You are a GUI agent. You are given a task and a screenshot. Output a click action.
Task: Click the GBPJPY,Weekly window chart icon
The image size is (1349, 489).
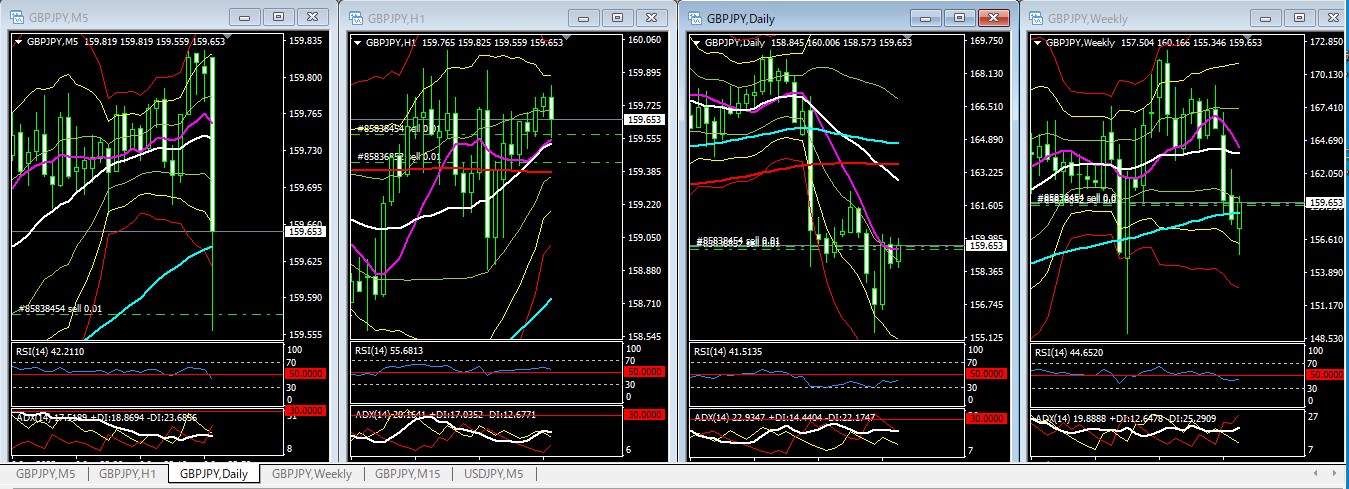pos(1034,17)
